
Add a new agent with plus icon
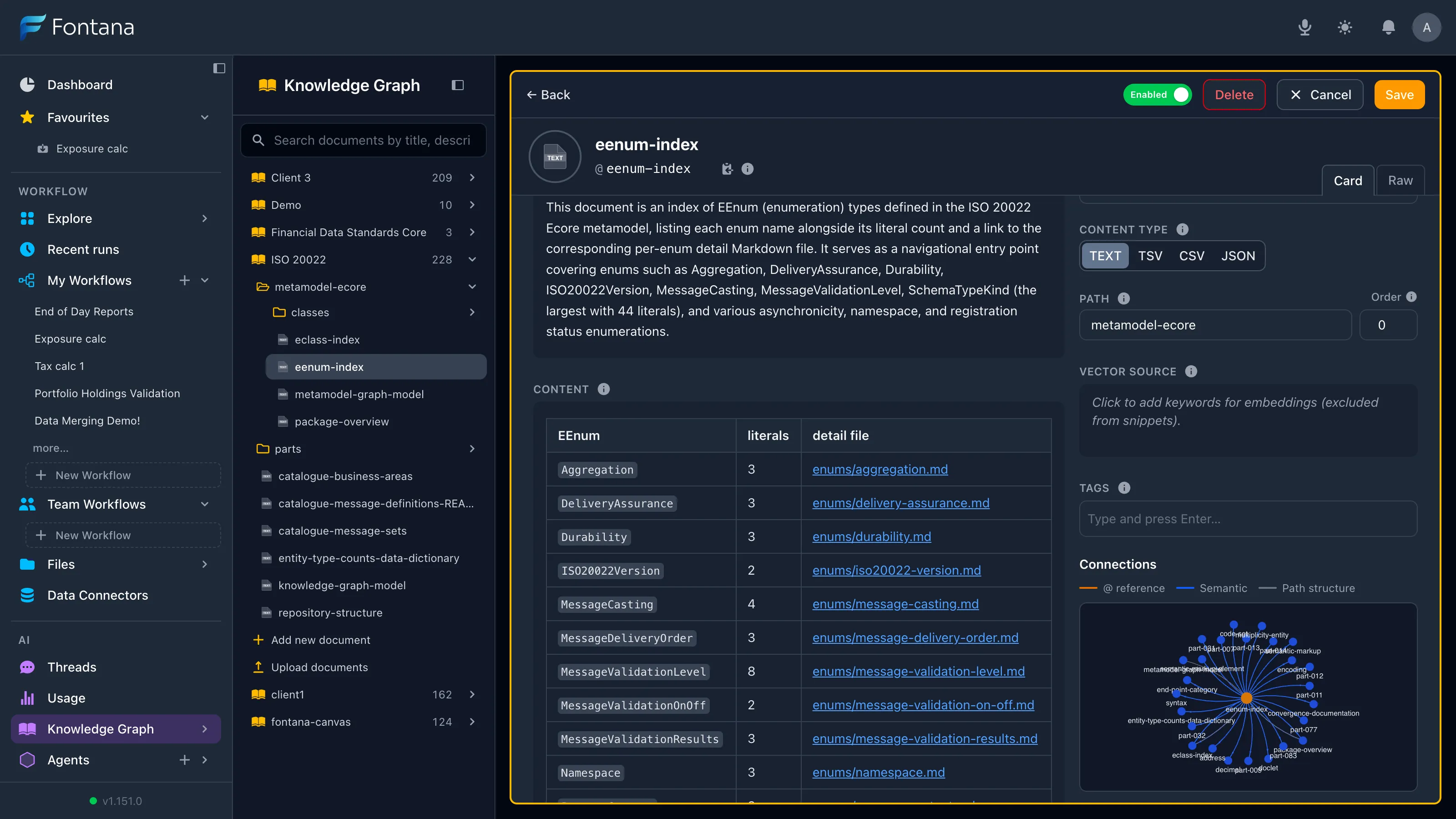coord(185,760)
